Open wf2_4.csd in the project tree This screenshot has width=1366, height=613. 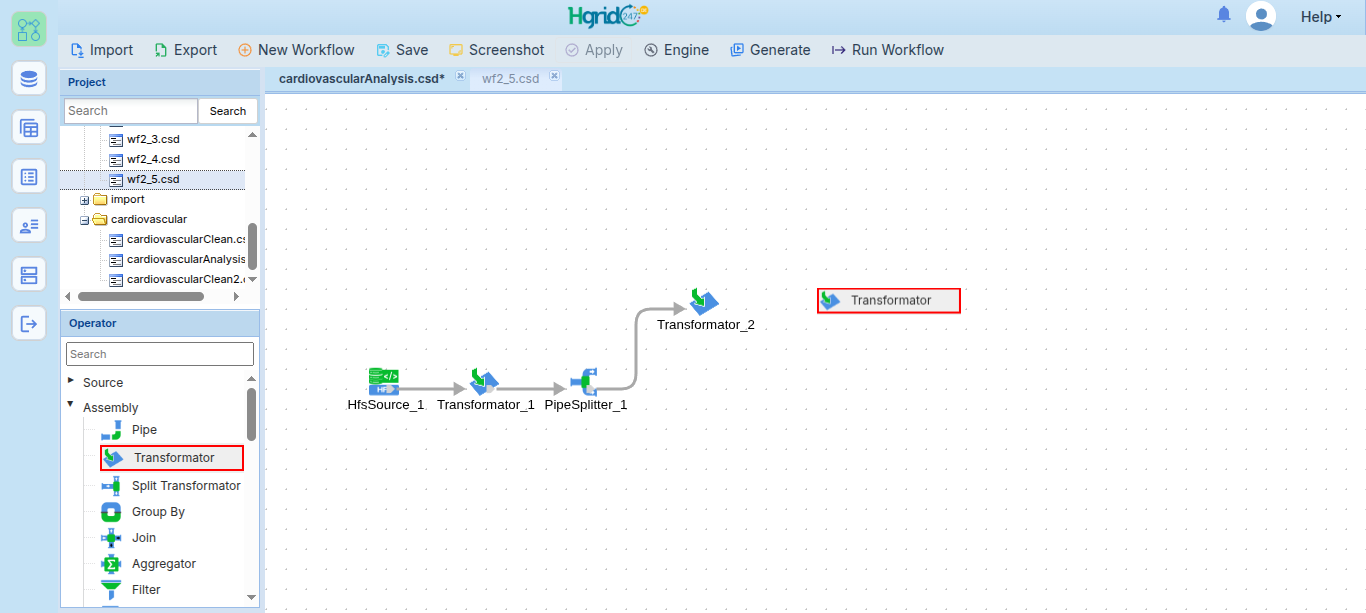point(153,159)
